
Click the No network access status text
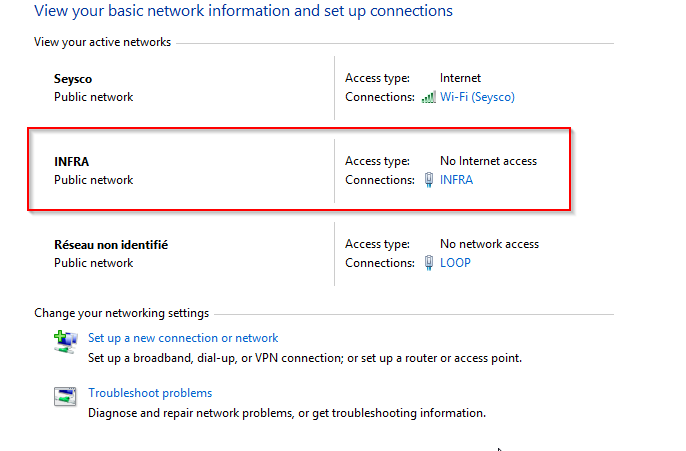click(489, 244)
